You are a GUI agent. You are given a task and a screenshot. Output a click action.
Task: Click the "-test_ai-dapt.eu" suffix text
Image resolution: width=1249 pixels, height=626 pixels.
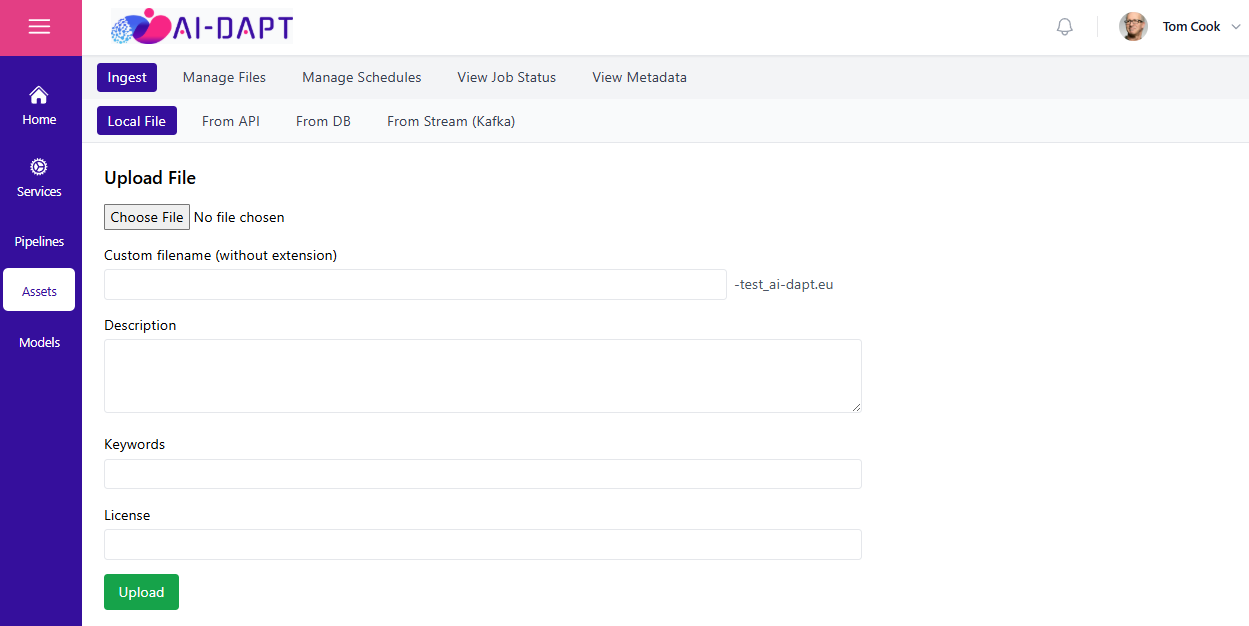coord(784,284)
